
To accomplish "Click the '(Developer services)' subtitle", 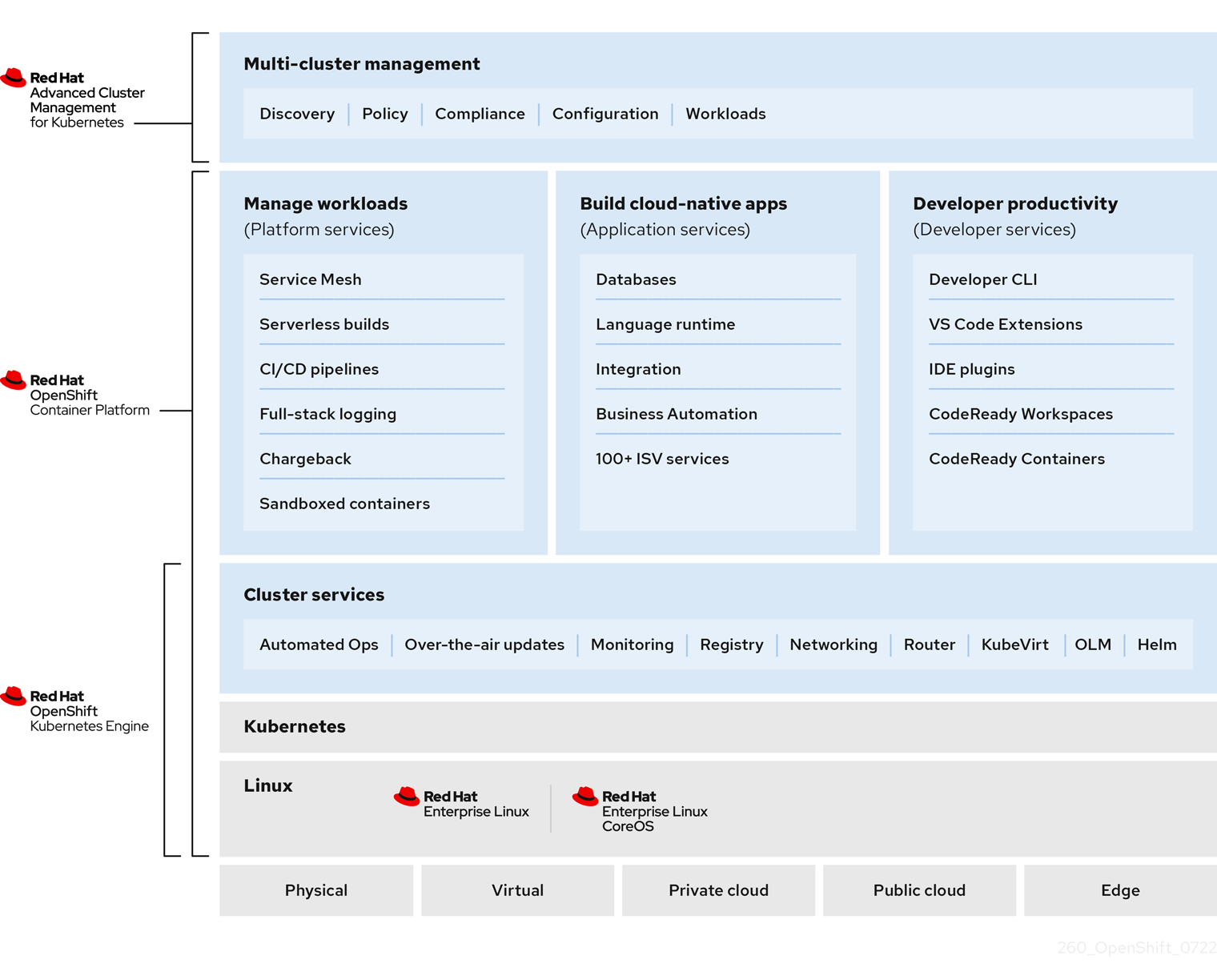I will click(994, 230).
